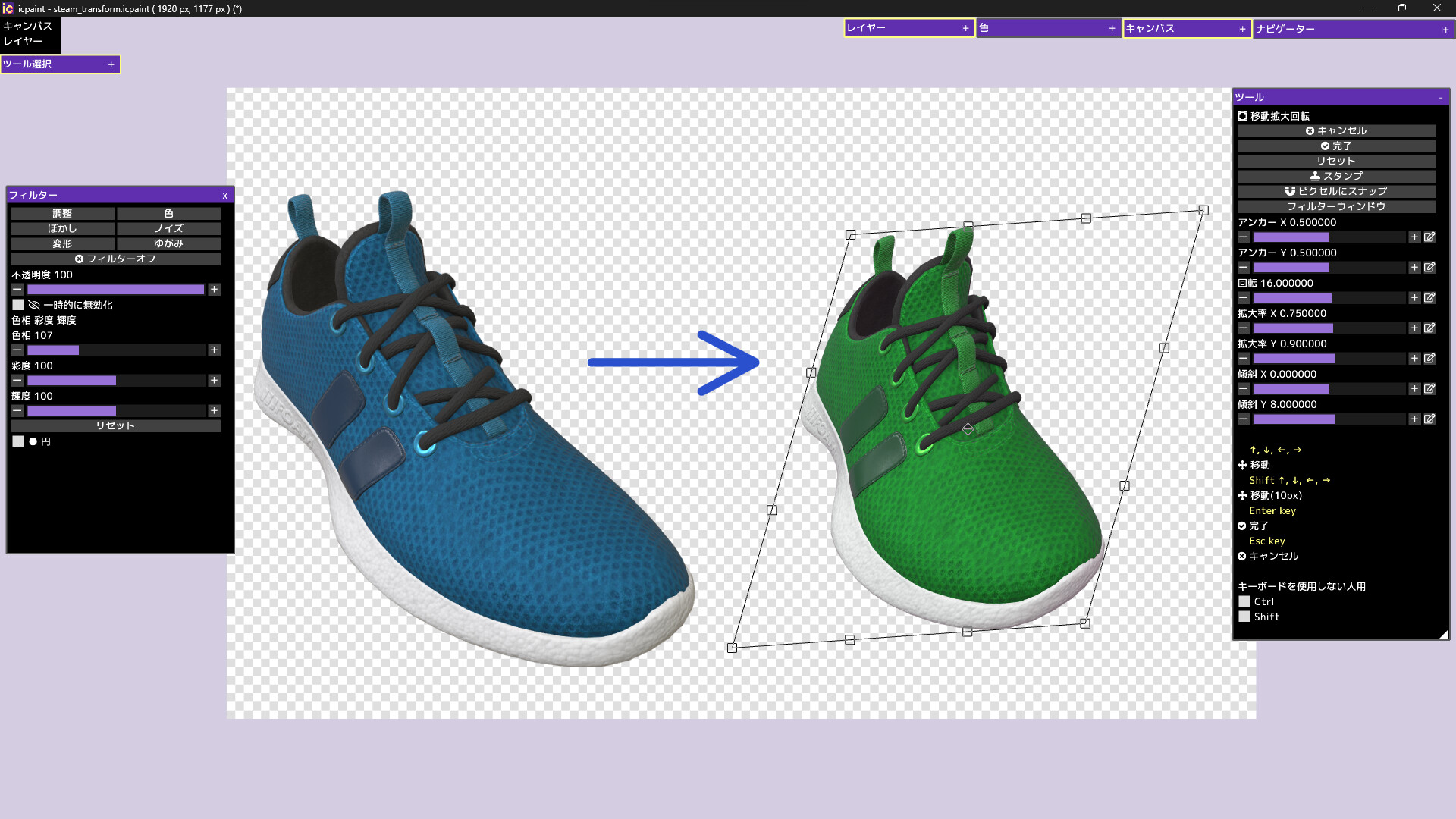This screenshot has height=819, width=1456.
Task: Click top-right transform corner handle
Action: [x=1203, y=210]
